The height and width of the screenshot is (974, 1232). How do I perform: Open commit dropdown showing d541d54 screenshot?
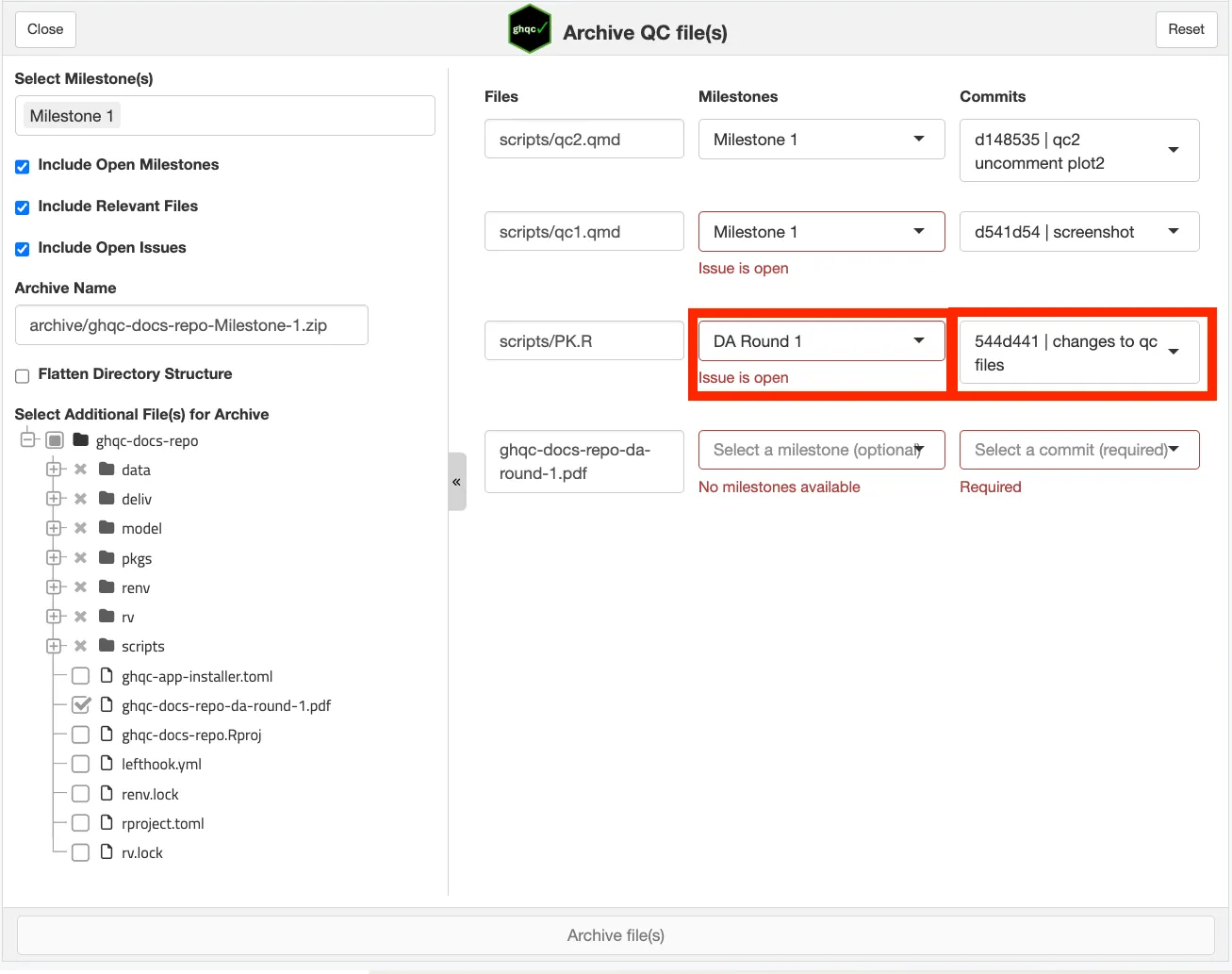[1078, 232]
